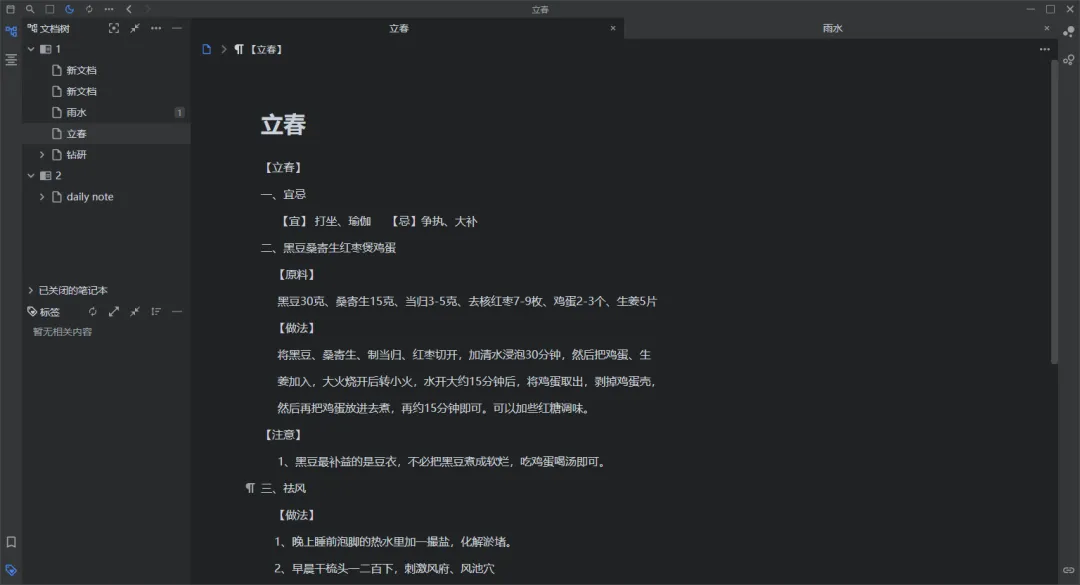Select the 文档树 panel icon in left dock
The image size is (1080, 585).
tap(11, 31)
